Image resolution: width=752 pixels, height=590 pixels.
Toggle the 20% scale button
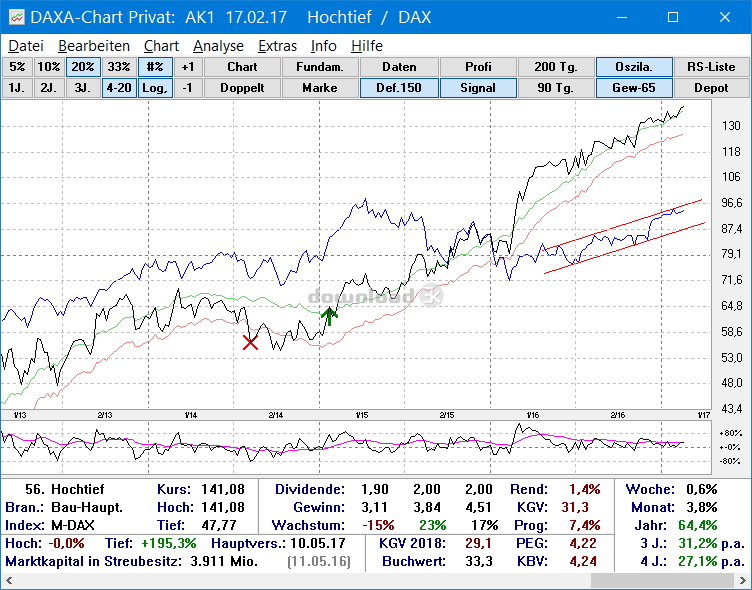83,67
